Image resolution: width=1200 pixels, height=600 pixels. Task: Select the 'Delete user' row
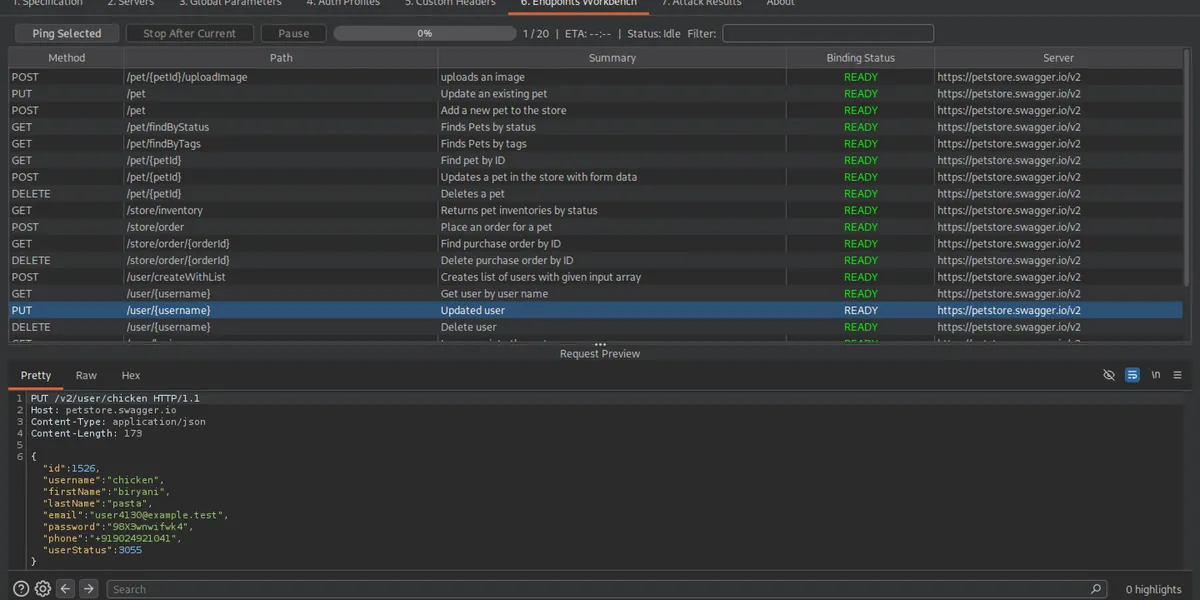[x=596, y=327]
